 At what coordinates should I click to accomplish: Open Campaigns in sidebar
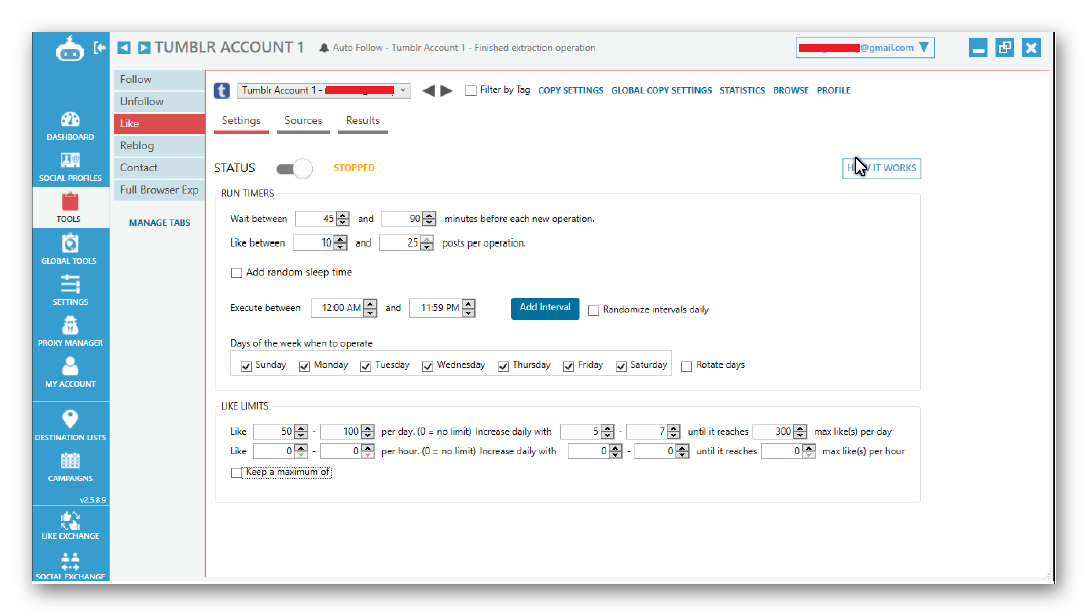(x=70, y=467)
